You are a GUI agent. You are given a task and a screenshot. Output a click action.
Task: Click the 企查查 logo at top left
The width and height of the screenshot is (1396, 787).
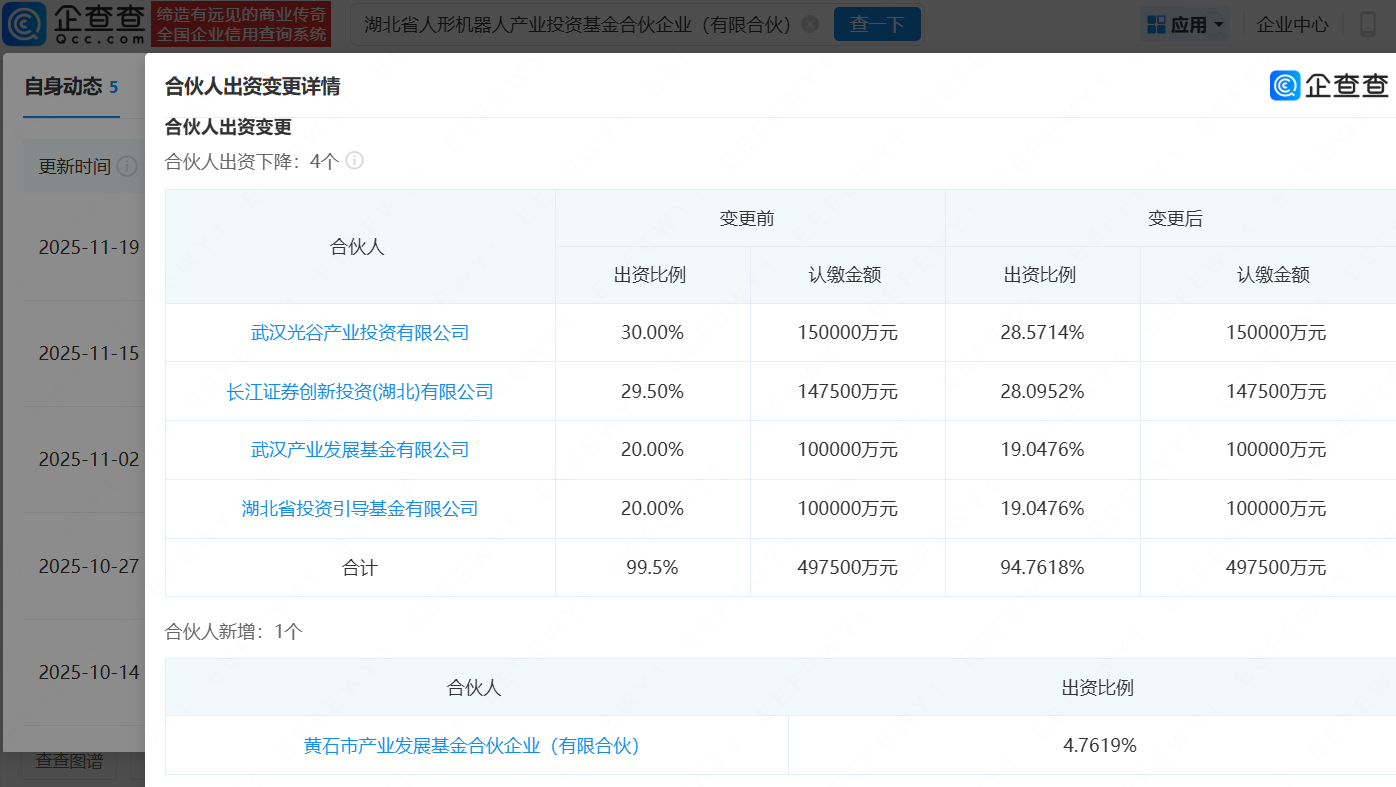click(x=70, y=24)
